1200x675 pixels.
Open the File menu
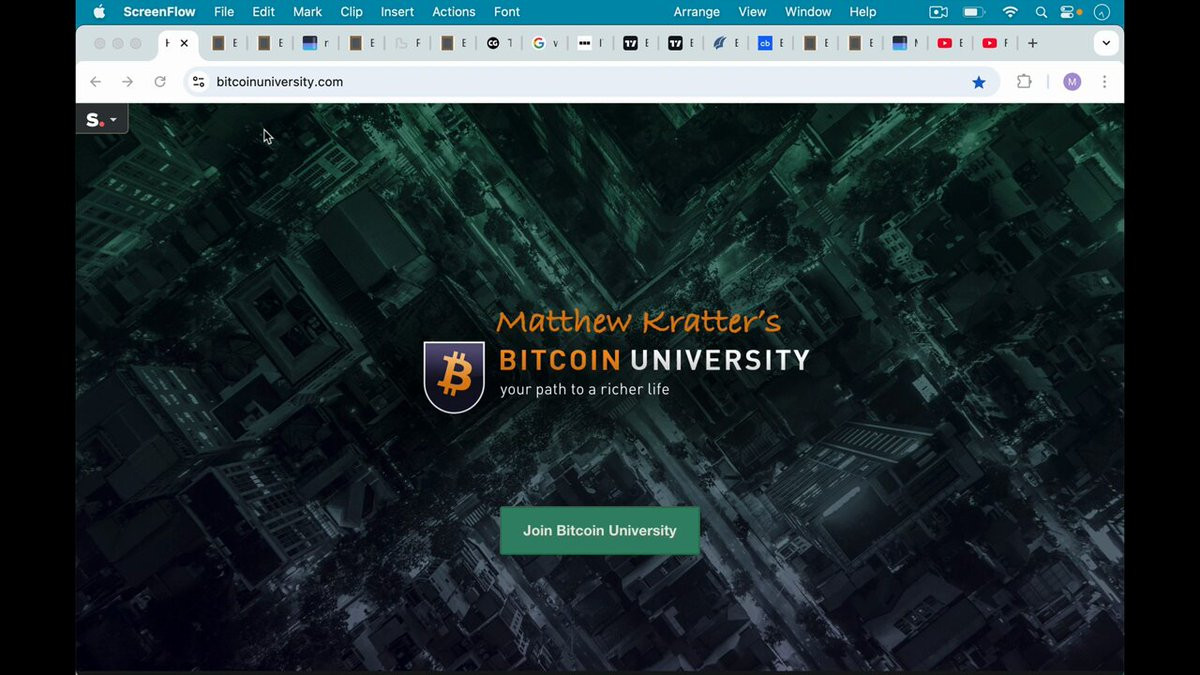[x=224, y=12]
